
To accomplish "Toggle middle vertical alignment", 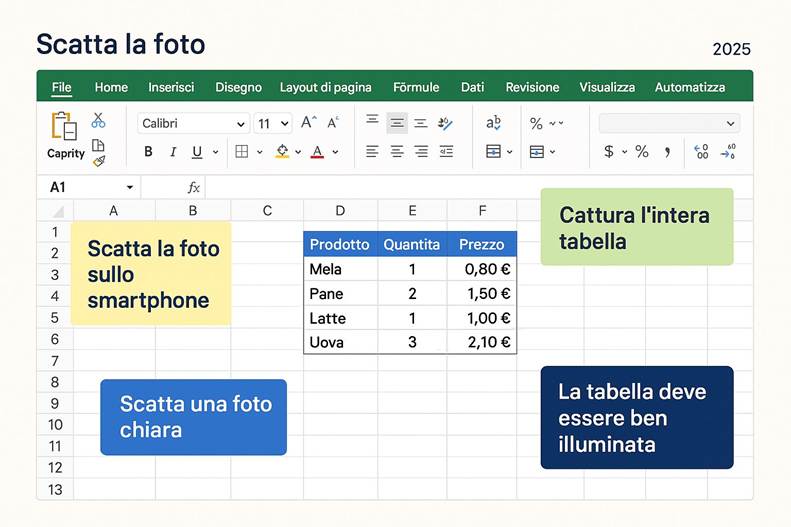I will coord(397,123).
